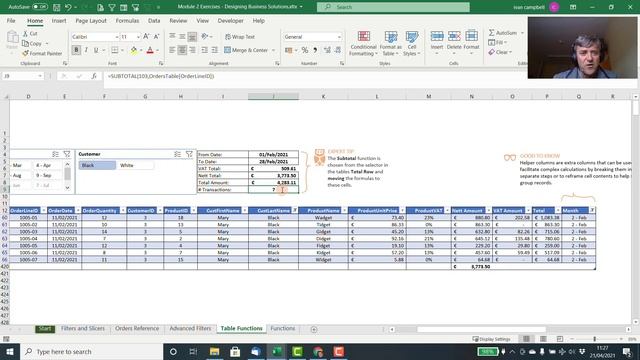Add a new sheet with plus button
The height and width of the screenshot is (360, 640).
point(313,329)
